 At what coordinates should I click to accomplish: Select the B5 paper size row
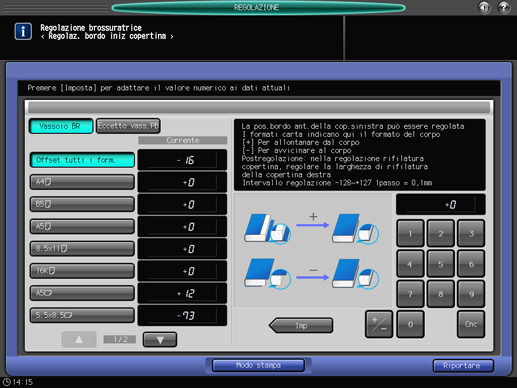pyautogui.click(x=82, y=204)
